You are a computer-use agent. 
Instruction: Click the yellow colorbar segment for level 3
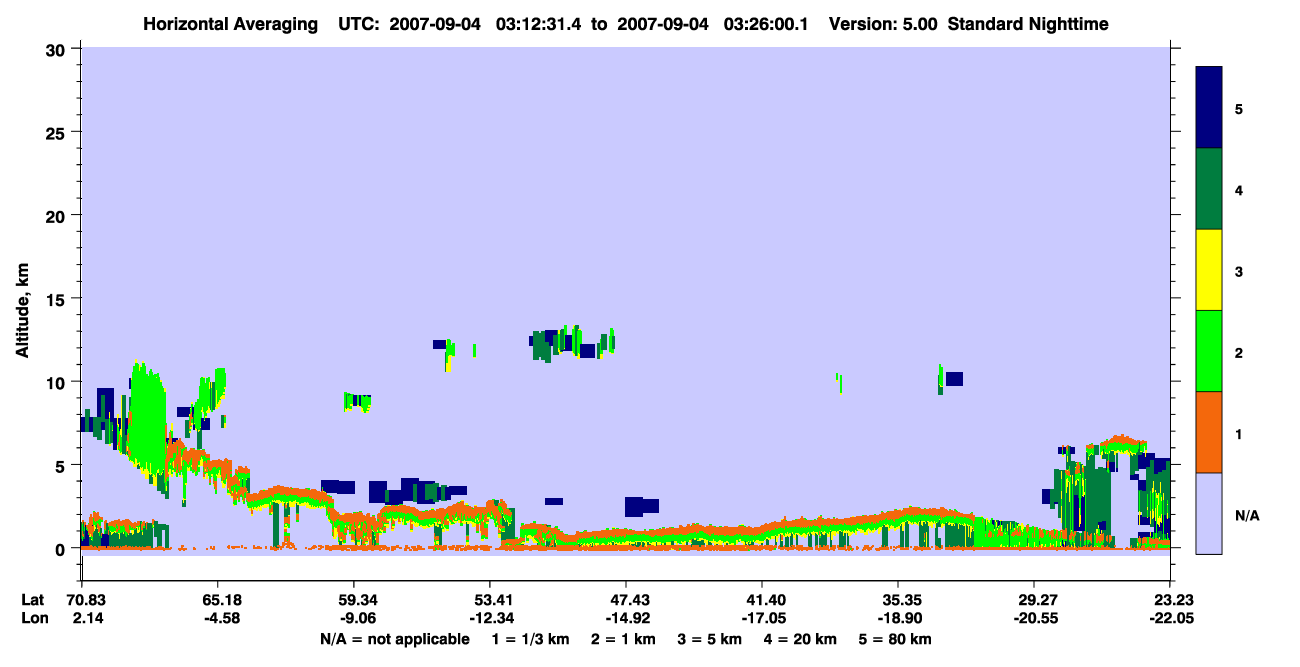coord(1209,270)
